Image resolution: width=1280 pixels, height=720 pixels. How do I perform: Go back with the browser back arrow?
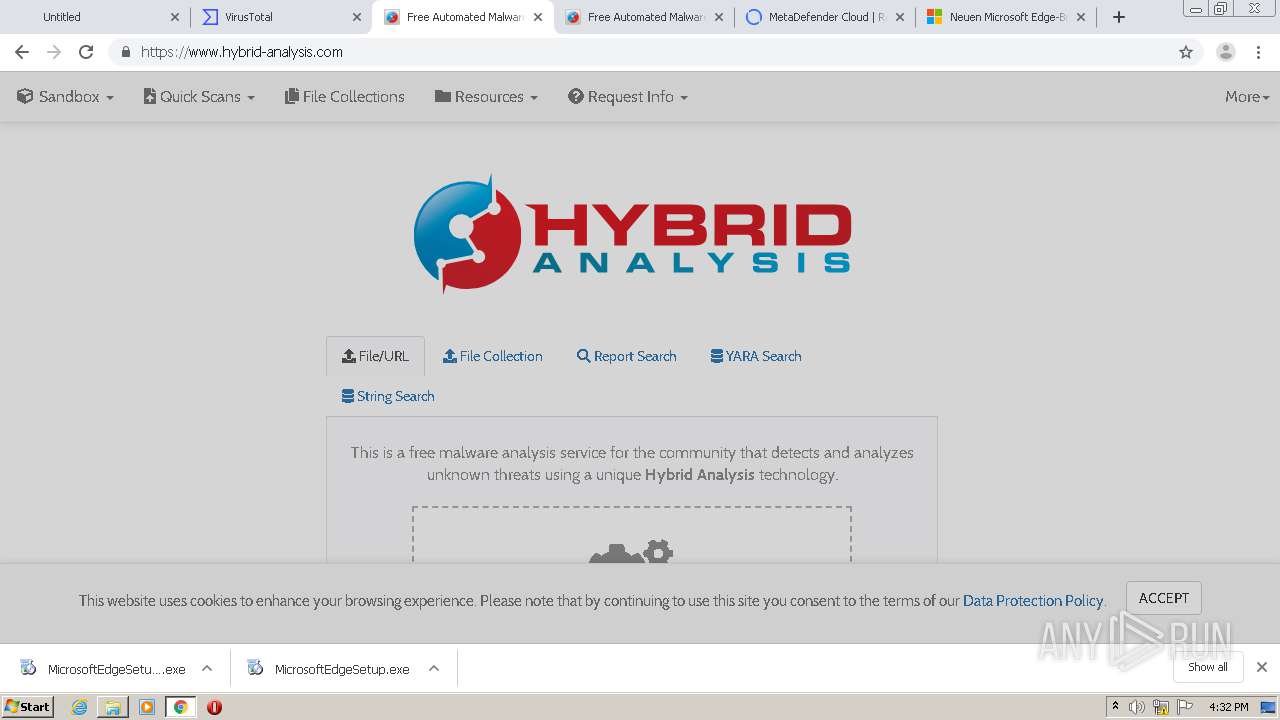[22, 52]
